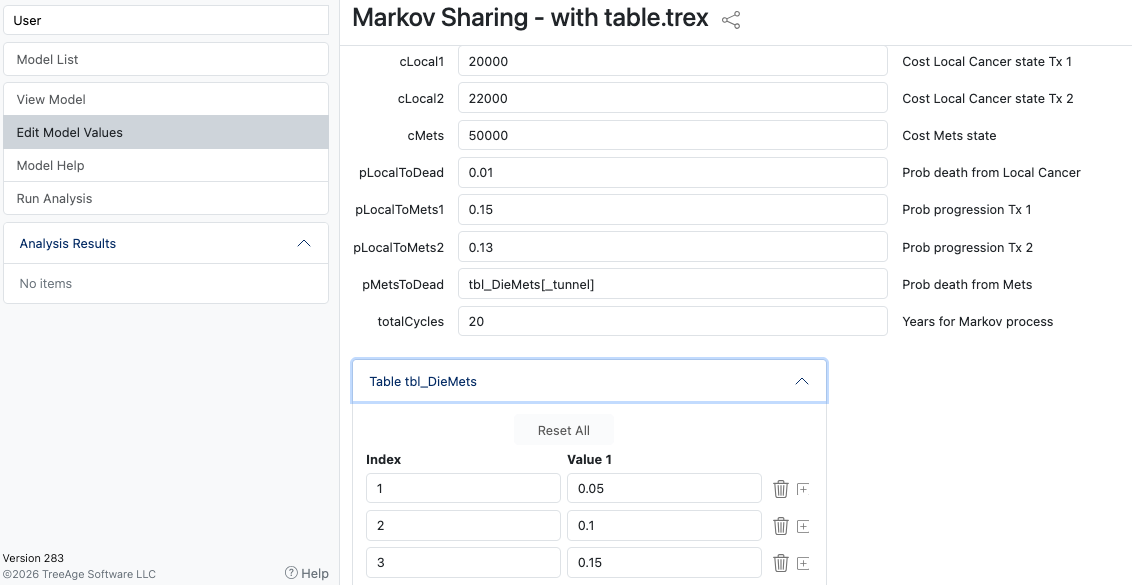
Task: Open Model Help in sidebar
Action: (166, 165)
